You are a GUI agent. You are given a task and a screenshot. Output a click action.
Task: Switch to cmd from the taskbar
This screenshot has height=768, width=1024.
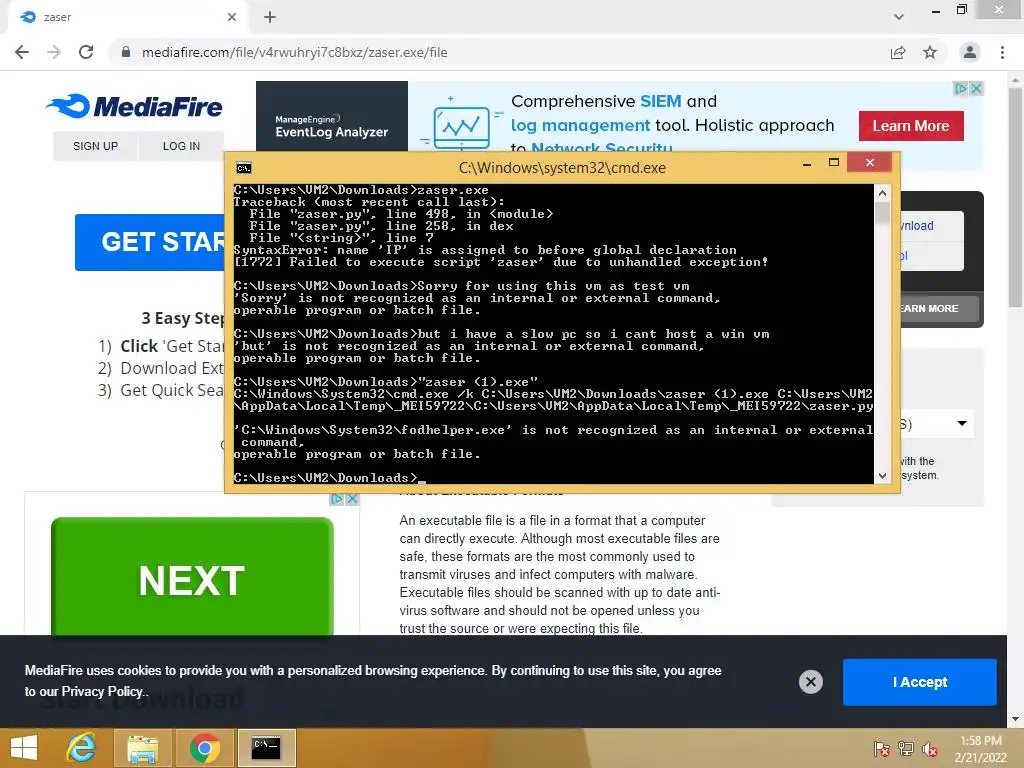266,748
